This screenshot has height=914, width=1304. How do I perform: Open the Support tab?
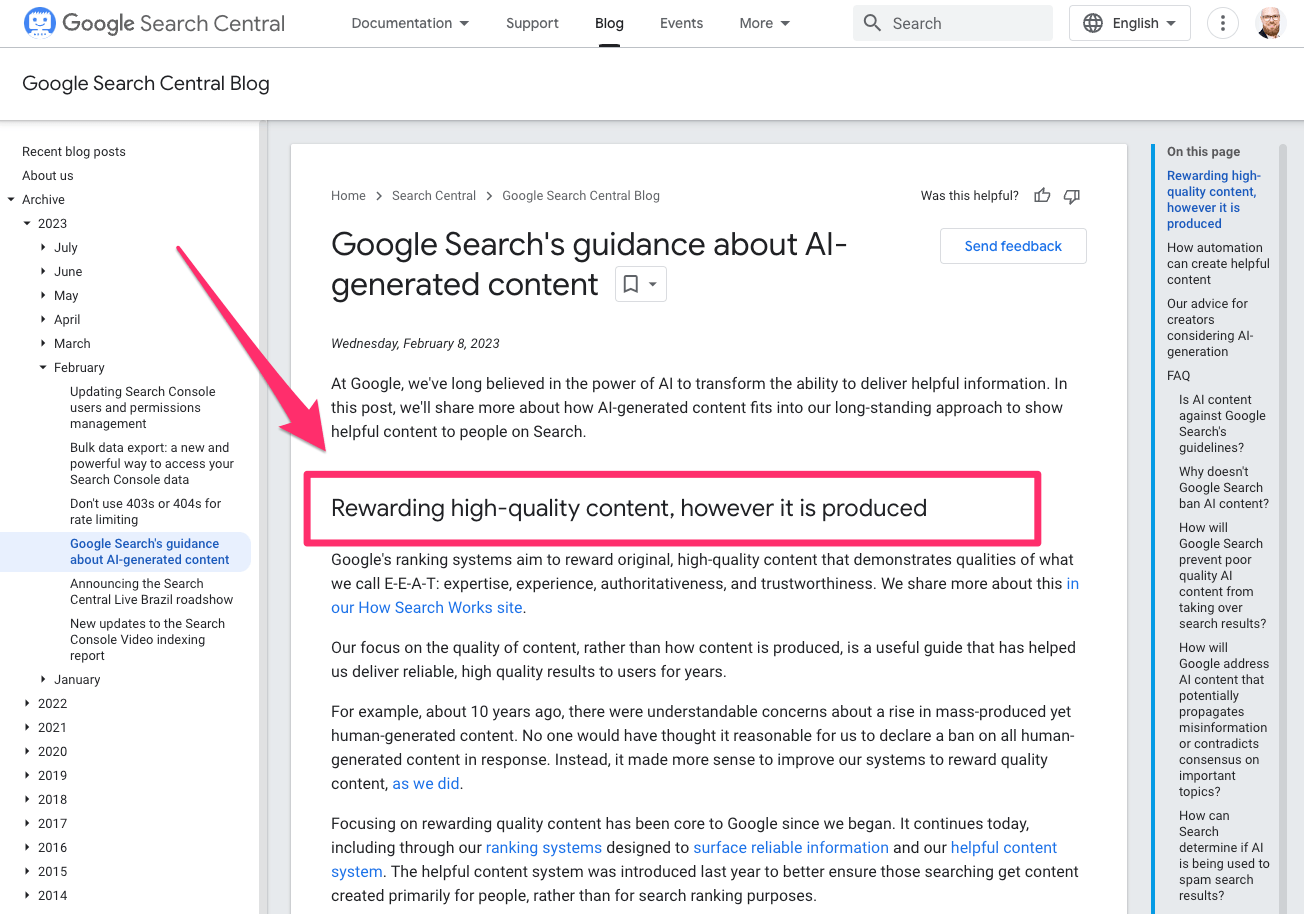[532, 23]
